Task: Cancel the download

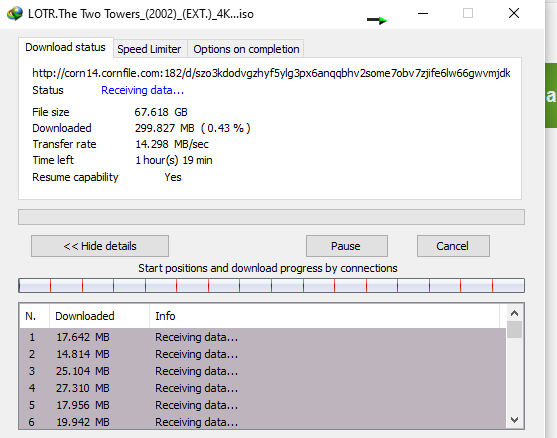Action: (x=453, y=246)
